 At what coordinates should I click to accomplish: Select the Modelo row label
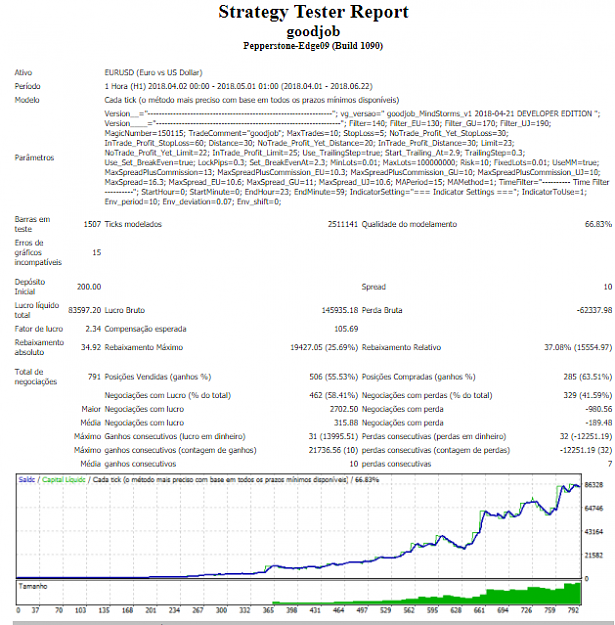[27, 100]
